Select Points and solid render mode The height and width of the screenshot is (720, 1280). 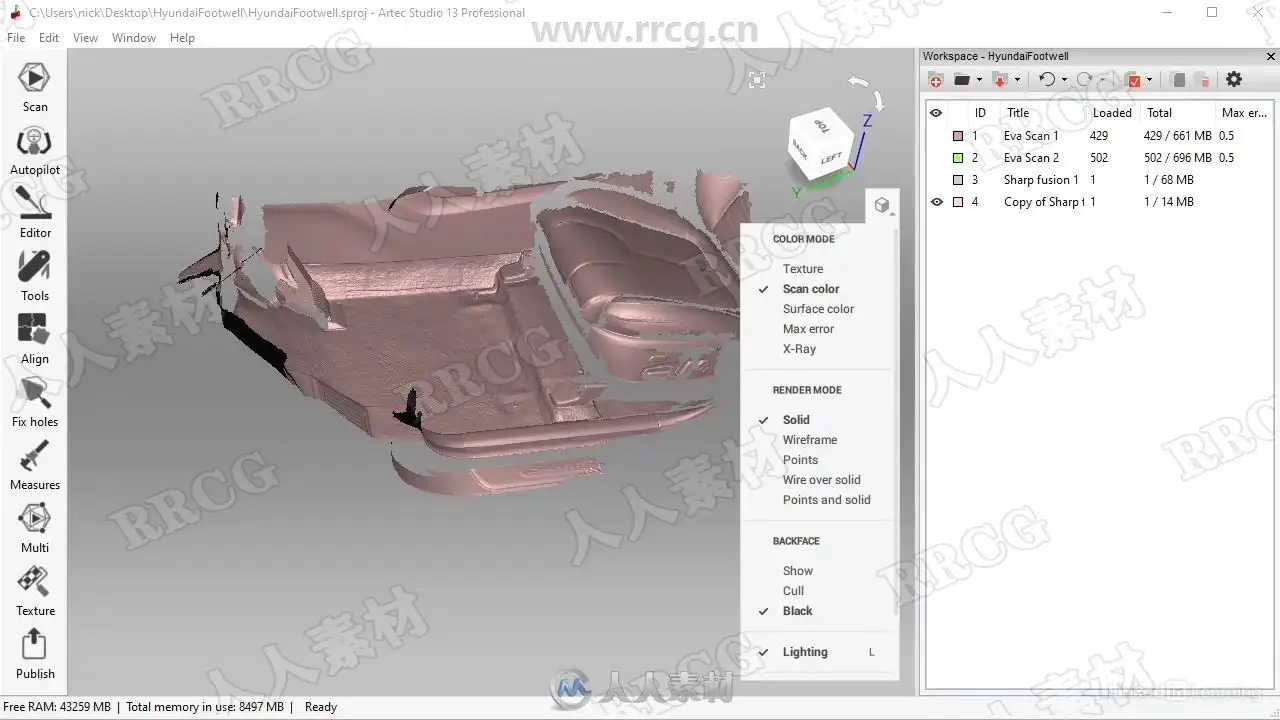pyautogui.click(x=827, y=500)
